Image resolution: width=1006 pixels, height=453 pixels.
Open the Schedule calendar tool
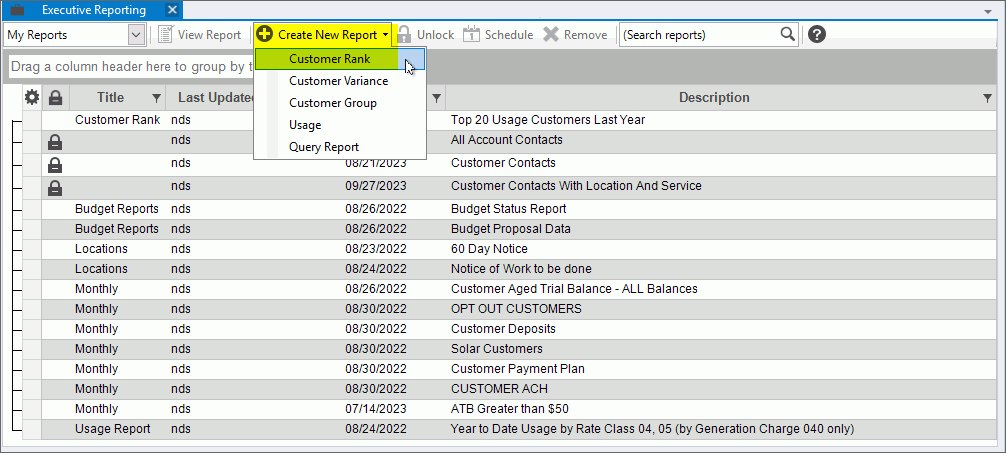498,35
